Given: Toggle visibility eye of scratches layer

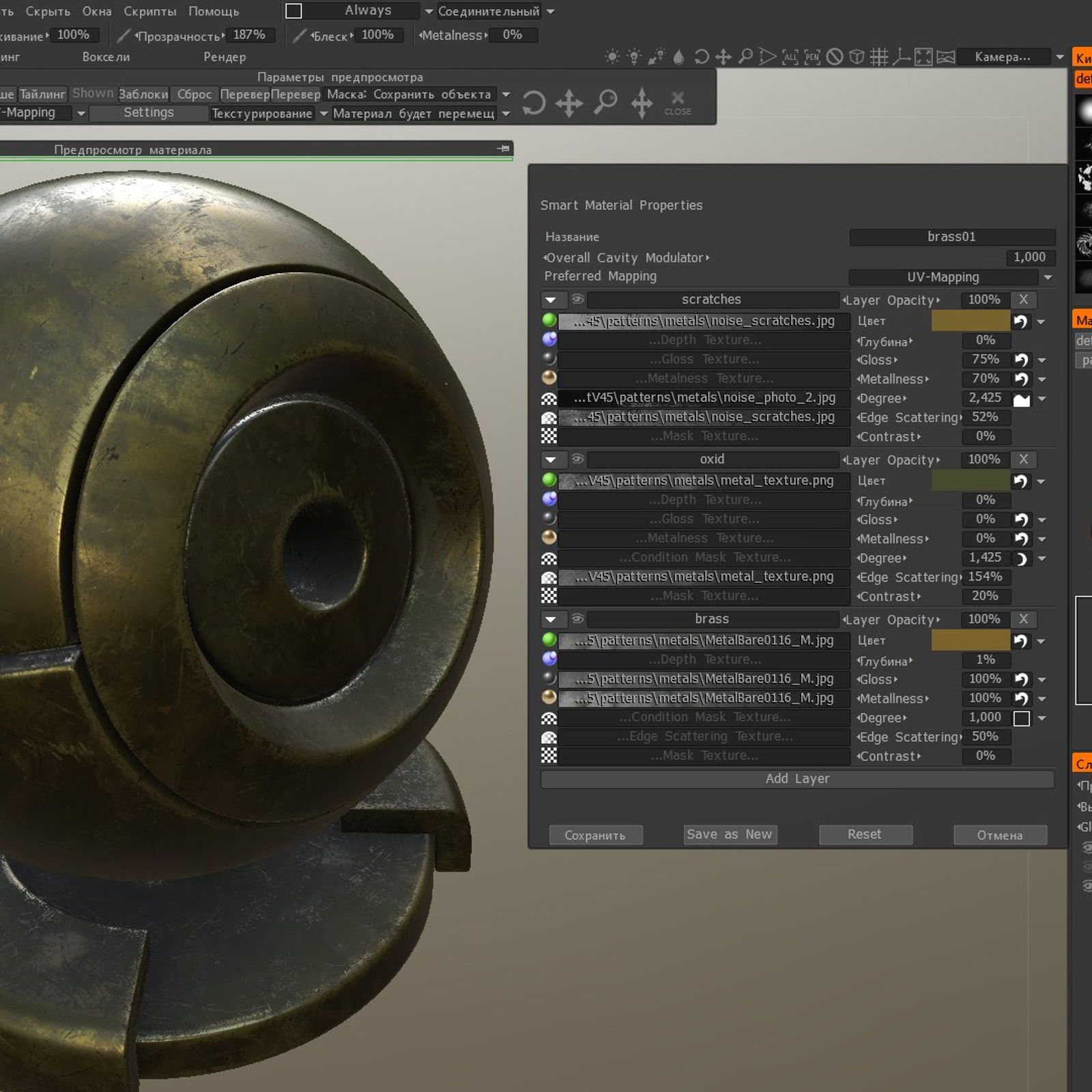Looking at the screenshot, I should (x=577, y=299).
